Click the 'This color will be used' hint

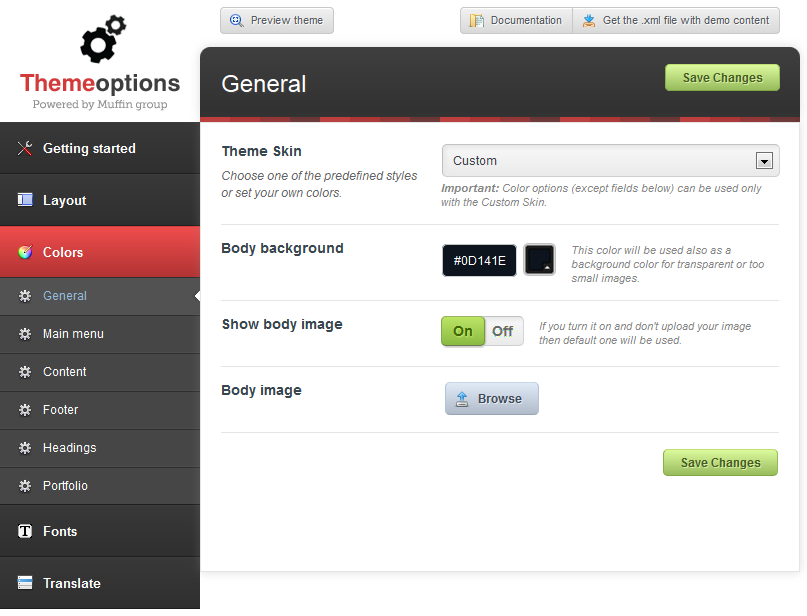668,264
